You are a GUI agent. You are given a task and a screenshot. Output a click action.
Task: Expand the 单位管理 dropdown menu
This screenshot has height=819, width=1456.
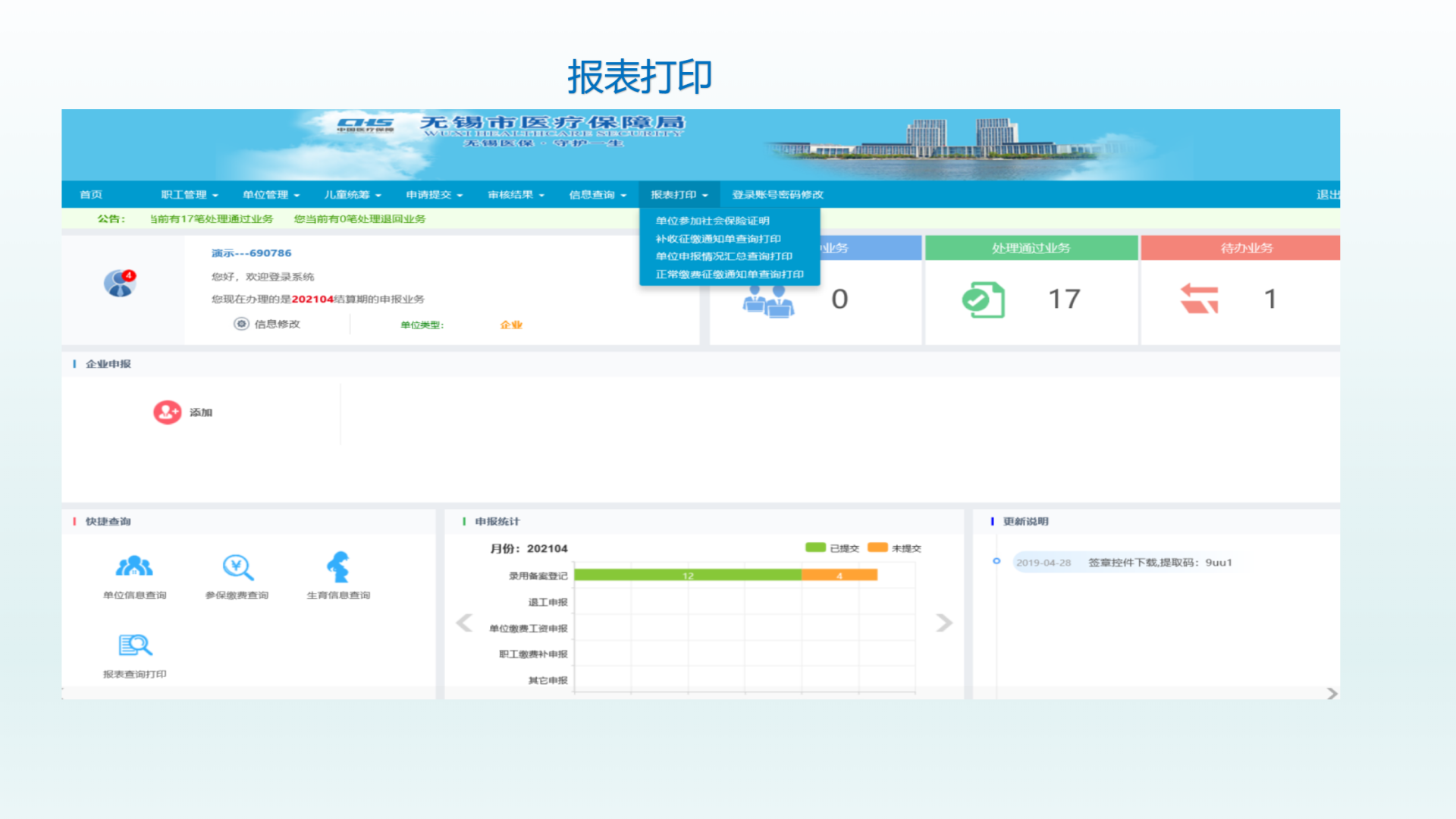coord(271,195)
